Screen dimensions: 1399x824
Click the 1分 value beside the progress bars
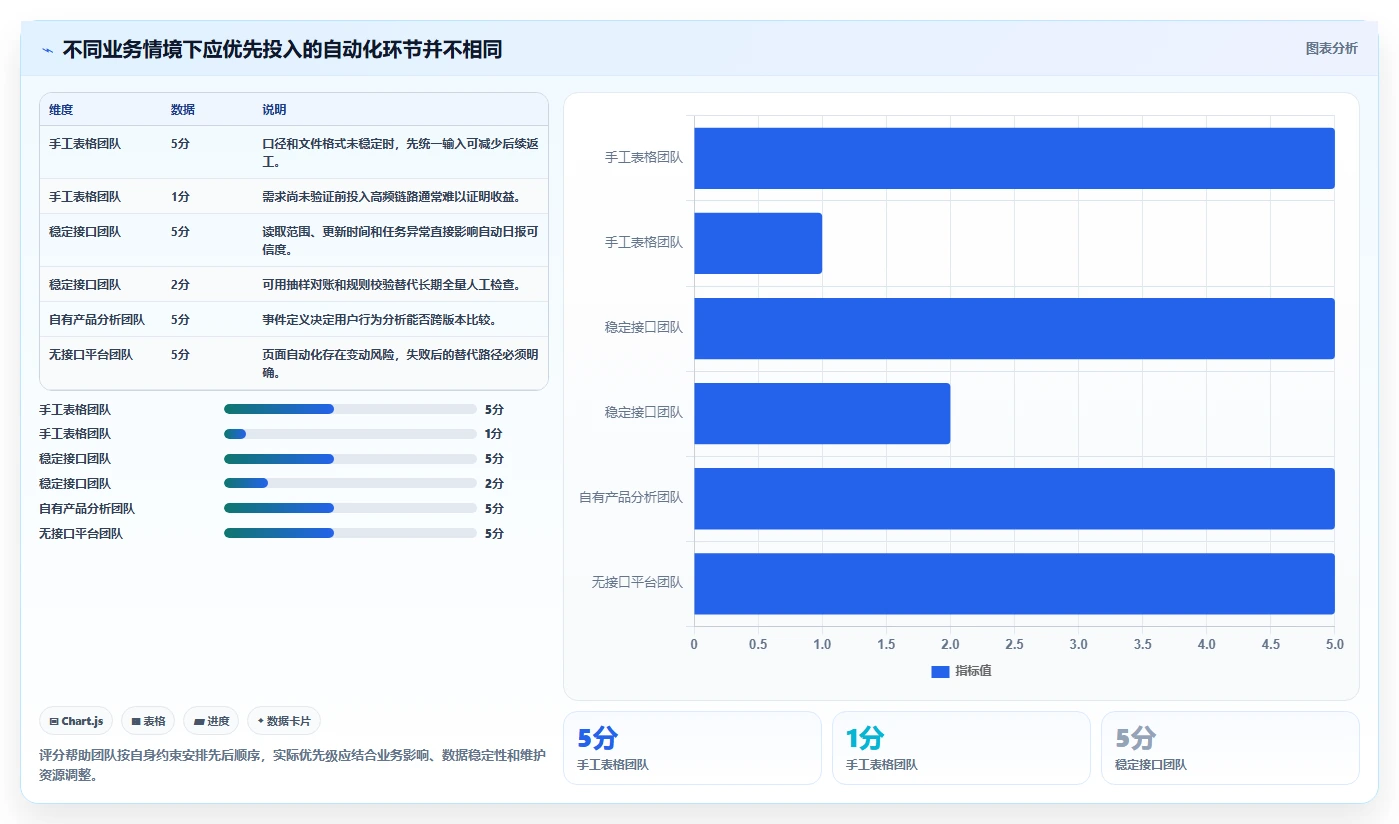(493, 434)
